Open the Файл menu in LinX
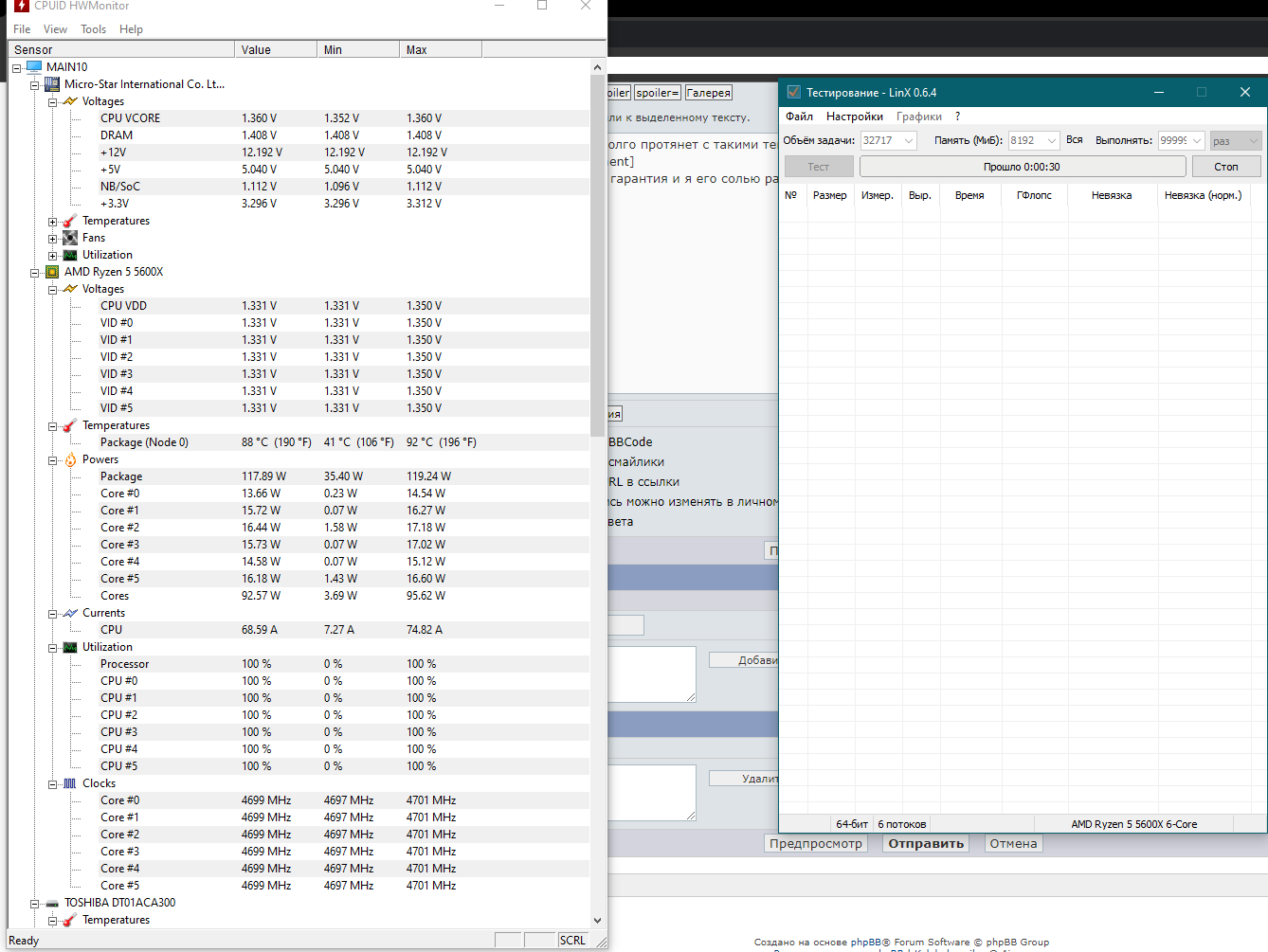This screenshot has width=1268, height=952. [799, 117]
